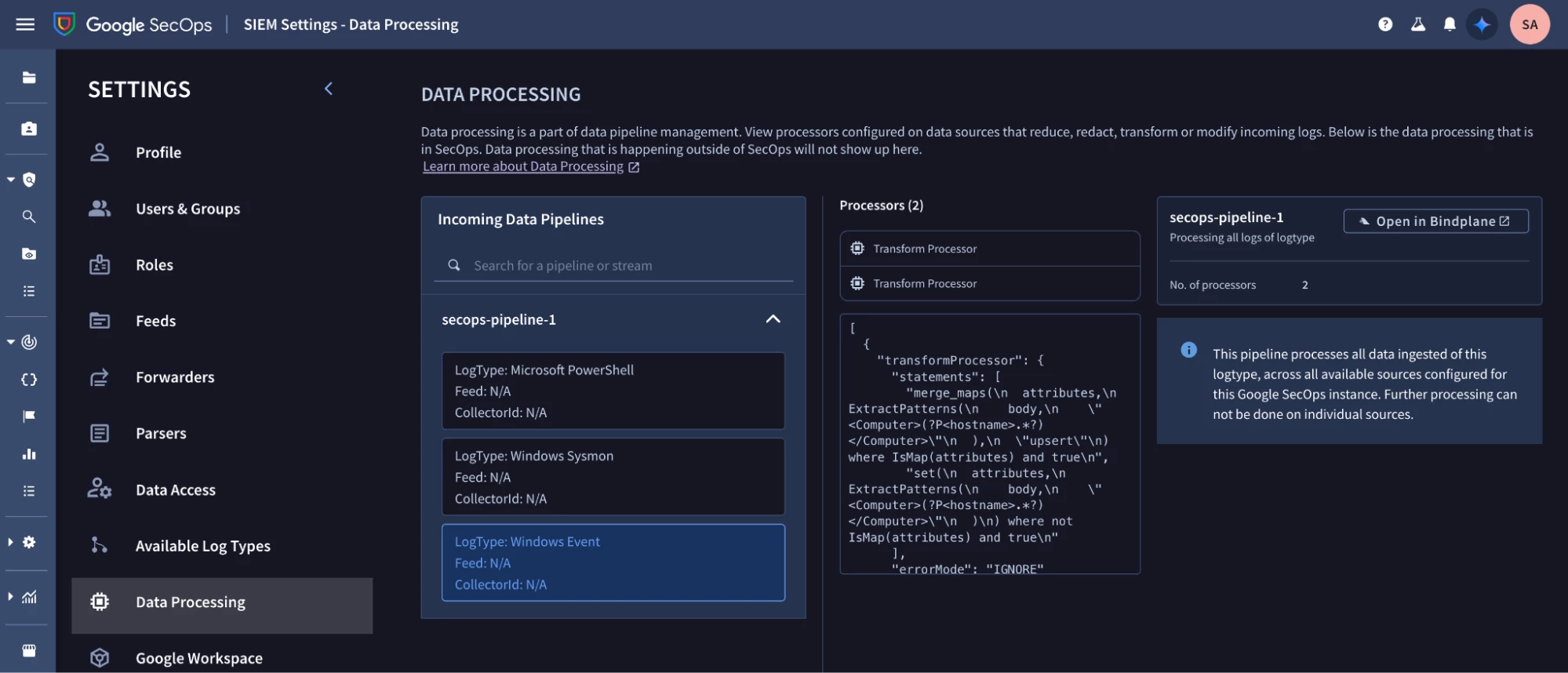
Task: Open the flag alerts icon in the rail
Action: 29,417
